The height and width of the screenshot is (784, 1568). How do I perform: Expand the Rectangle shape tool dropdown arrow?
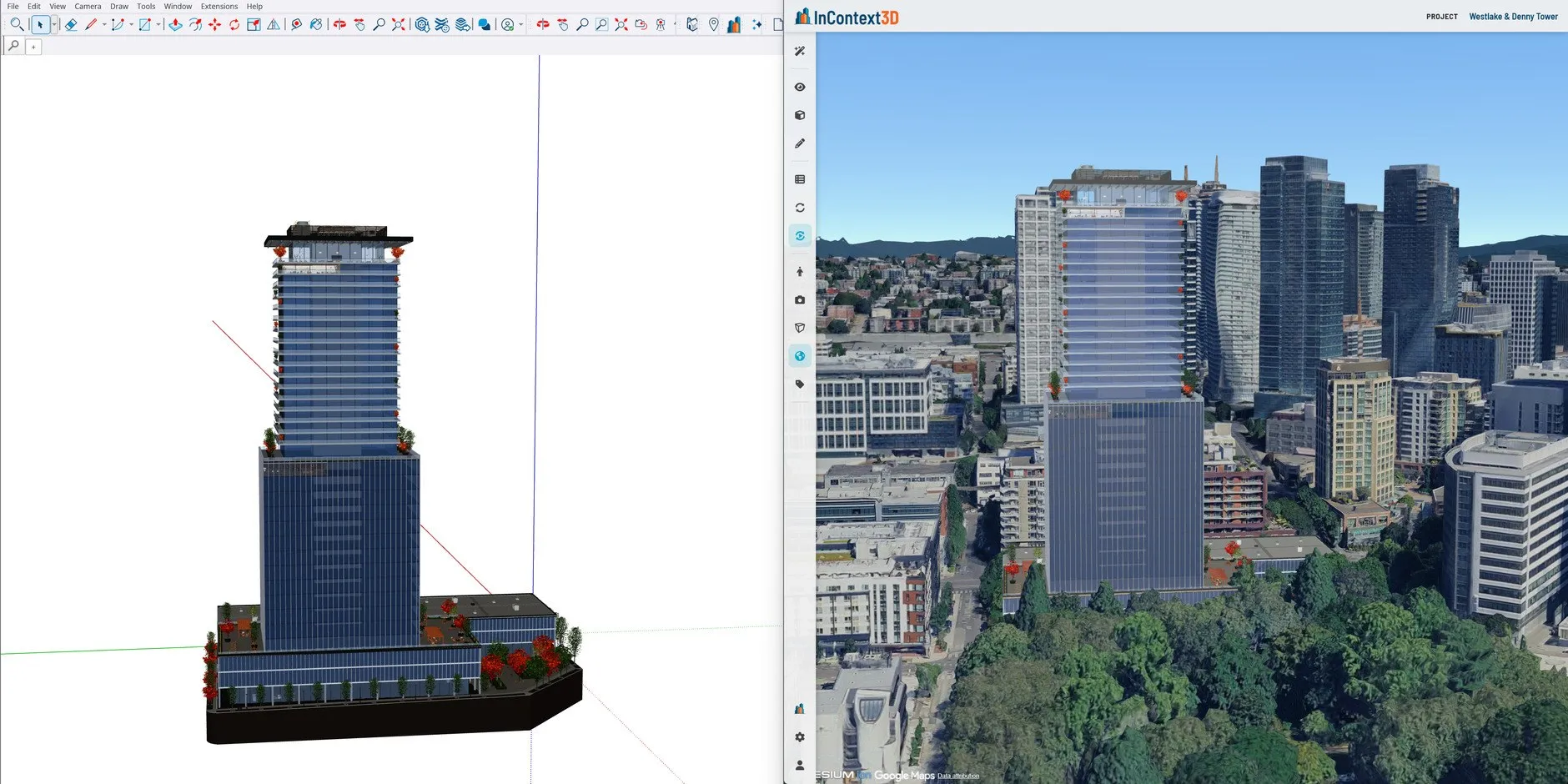tap(158, 25)
